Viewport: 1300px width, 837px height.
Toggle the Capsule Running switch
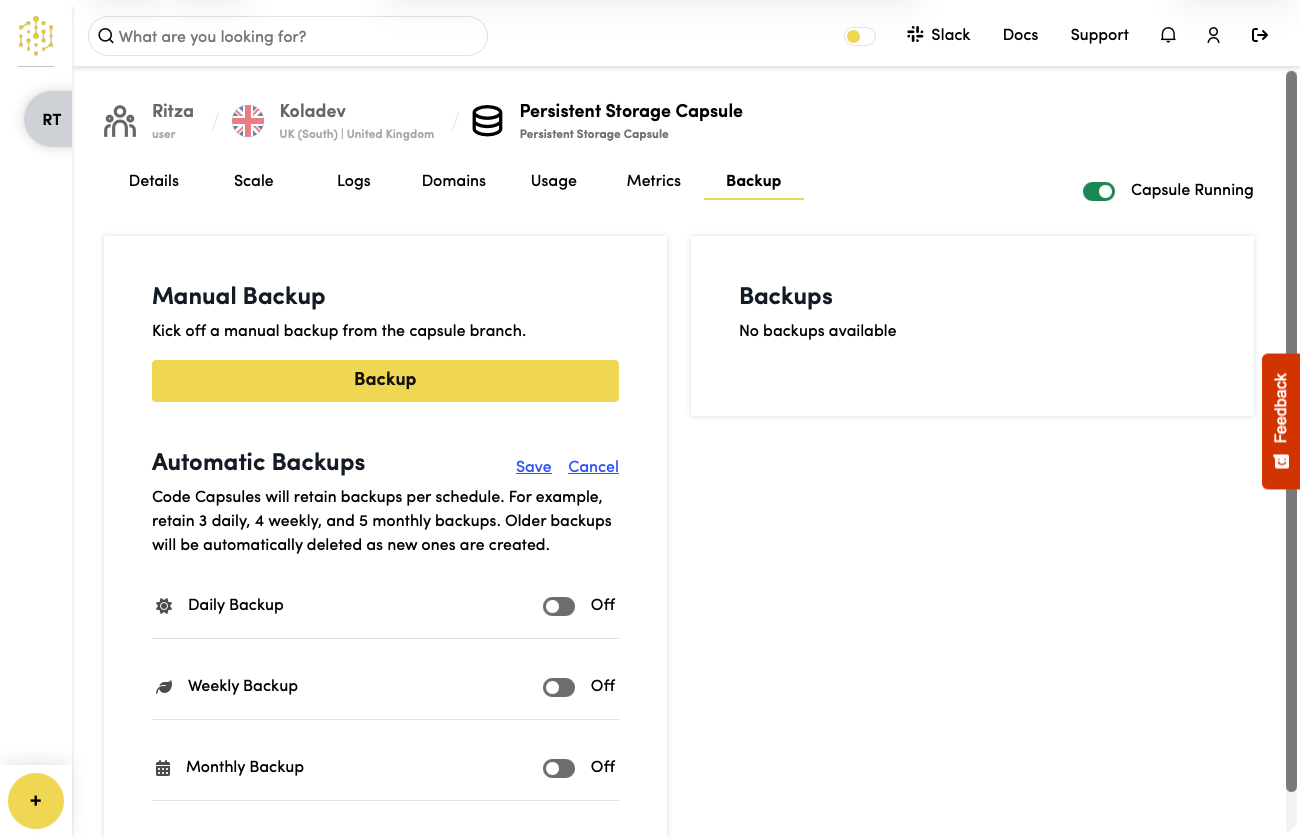pyautogui.click(x=1099, y=190)
